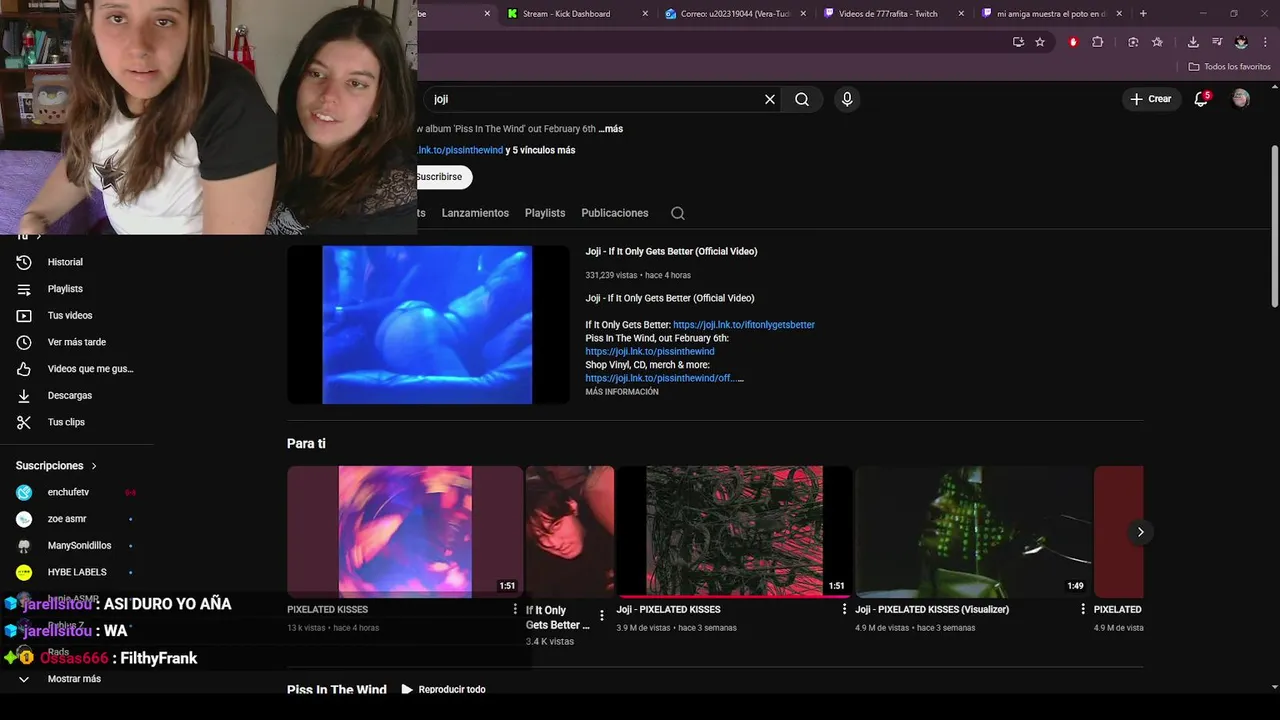
Task: Open Ver más tarde list
Action: [76, 342]
